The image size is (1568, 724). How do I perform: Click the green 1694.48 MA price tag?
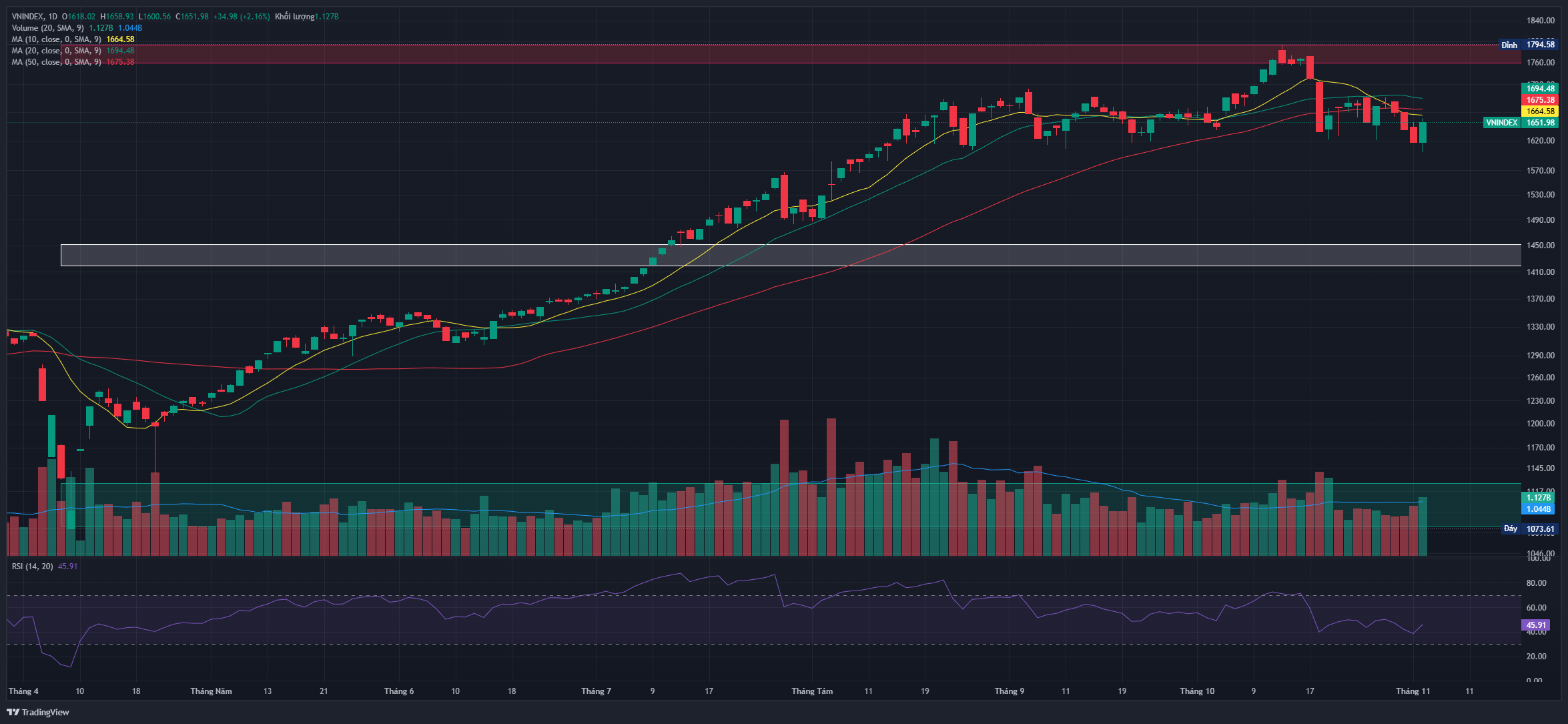1540,89
